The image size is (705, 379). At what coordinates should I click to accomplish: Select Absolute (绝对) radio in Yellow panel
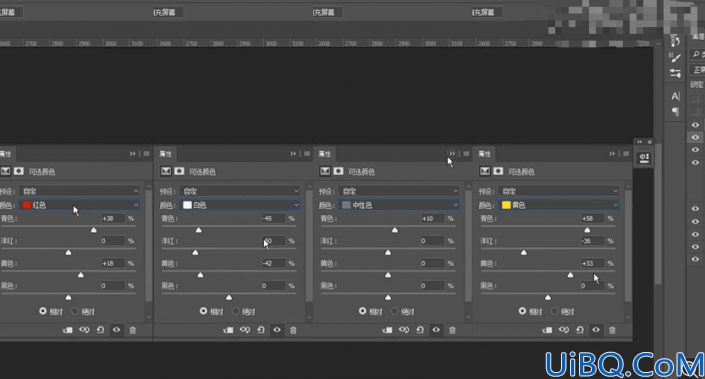(554, 311)
